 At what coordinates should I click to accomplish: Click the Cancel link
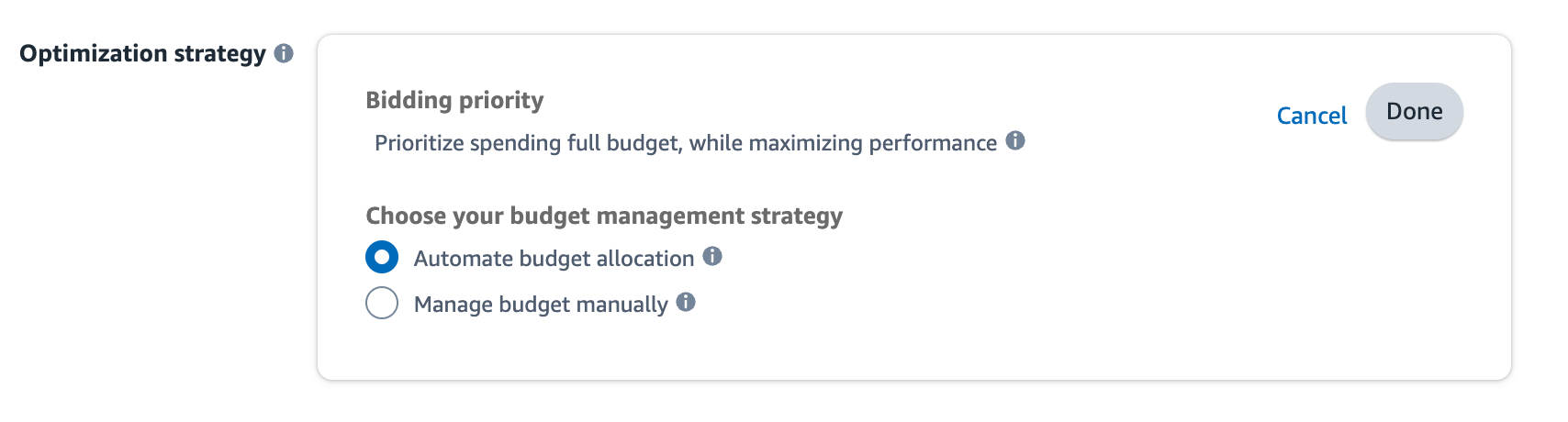(1311, 116)
